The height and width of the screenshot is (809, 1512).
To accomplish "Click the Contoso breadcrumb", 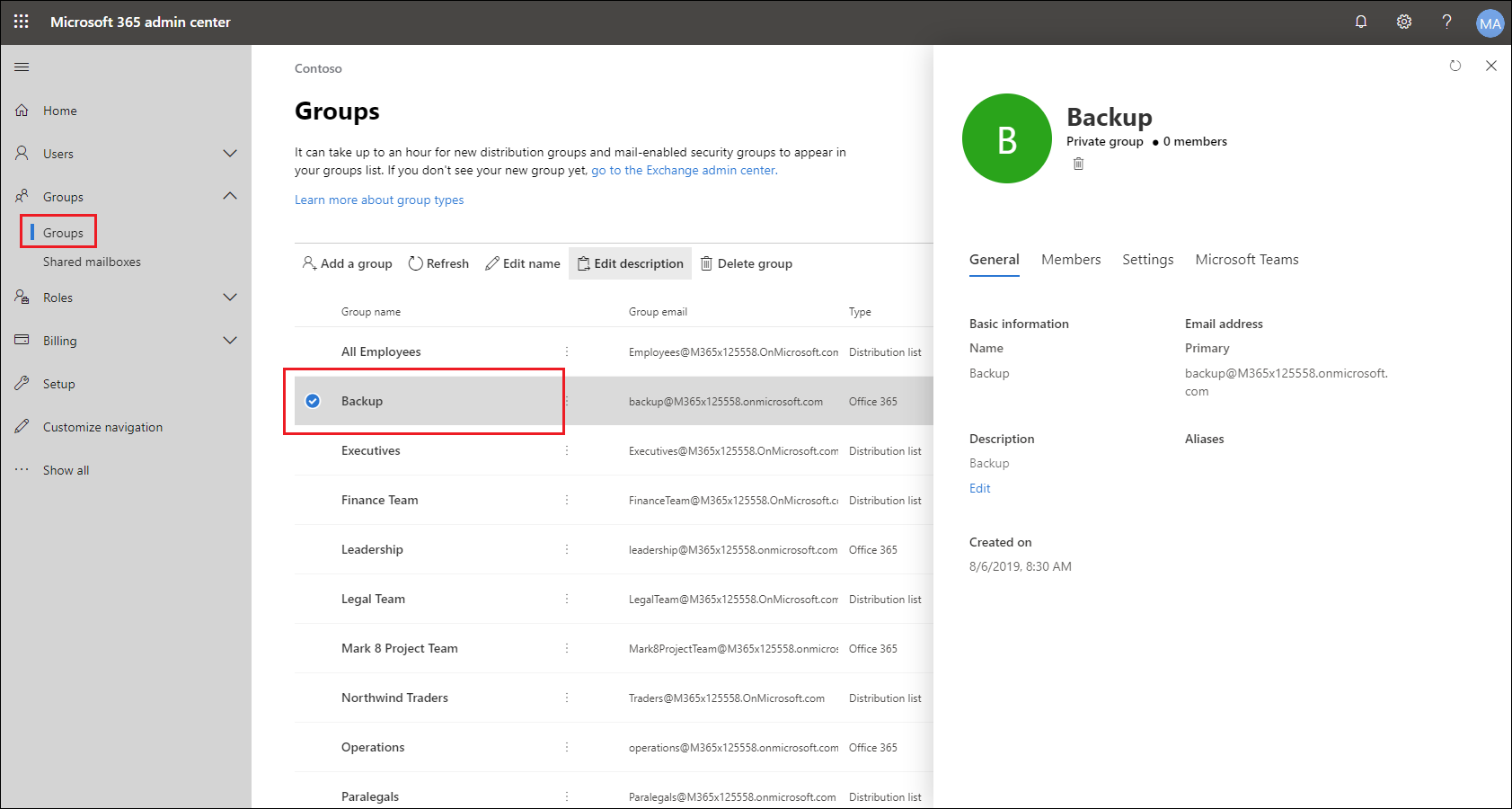I will 318,68.
